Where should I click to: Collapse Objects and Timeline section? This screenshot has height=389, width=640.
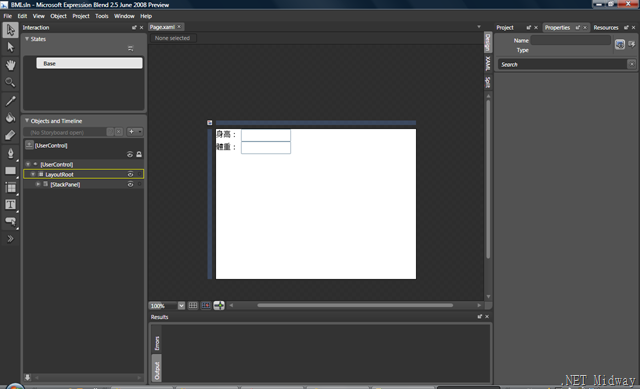point(27,121)
